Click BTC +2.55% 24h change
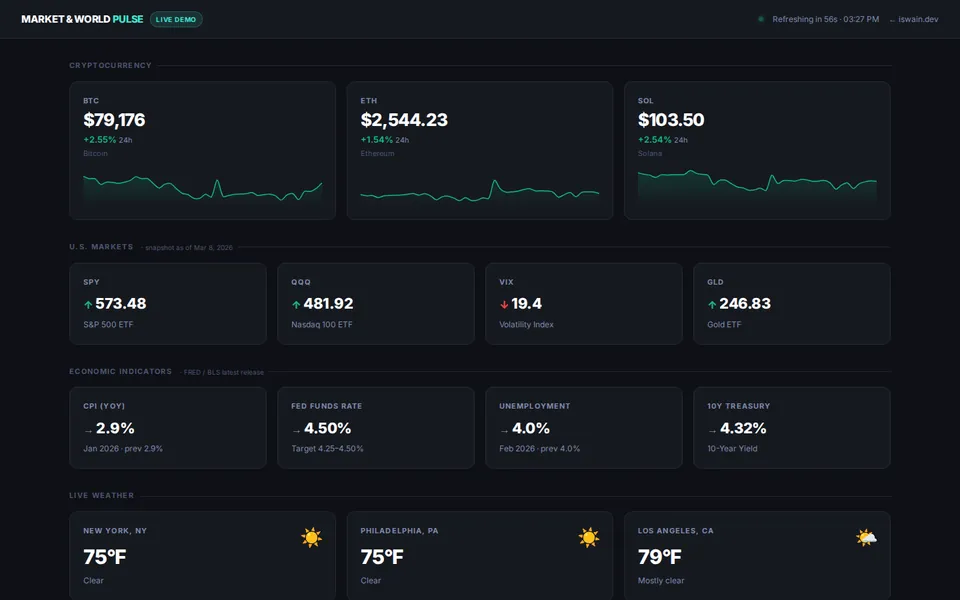The image size is (960, 600). tap(108, 140)
